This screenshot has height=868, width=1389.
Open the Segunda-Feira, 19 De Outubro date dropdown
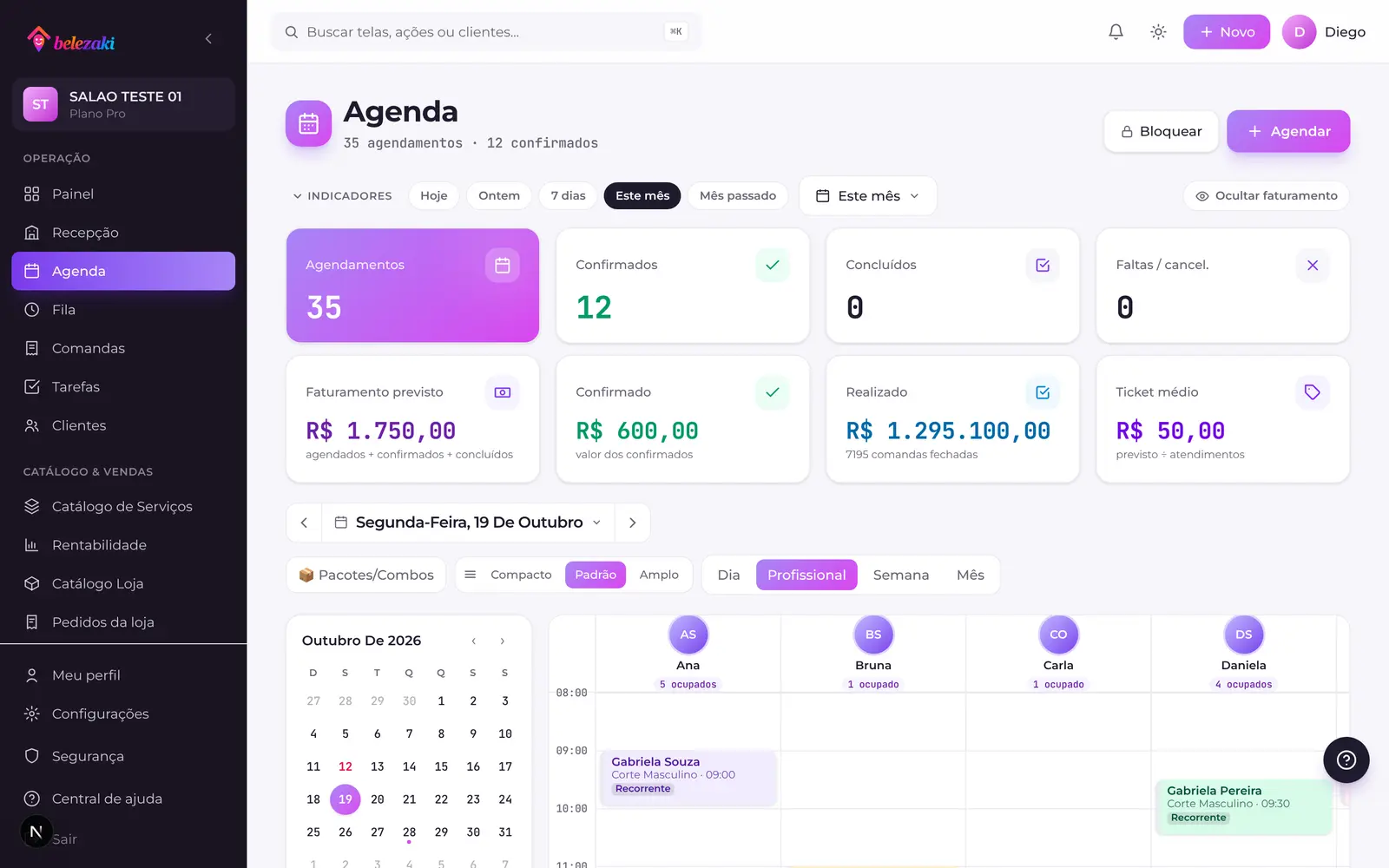pos(468,523)
